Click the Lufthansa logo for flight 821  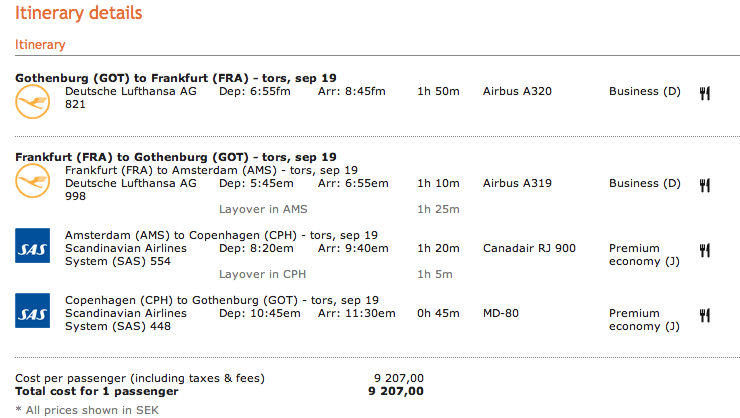pyautogui.click(x=32, y=101)
